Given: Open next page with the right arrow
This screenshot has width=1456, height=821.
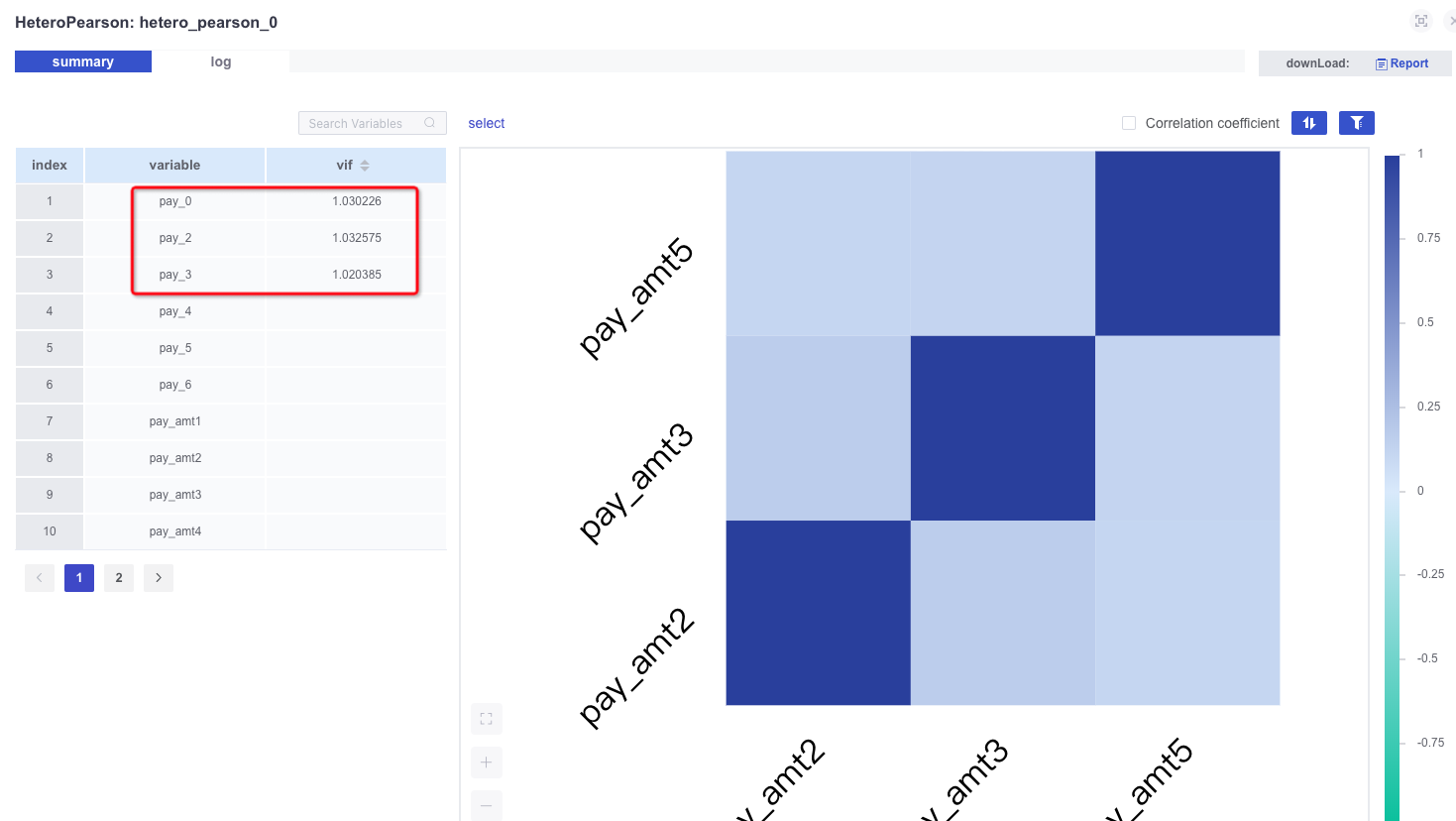Looking at the screenshot, I should coord(158,577).
